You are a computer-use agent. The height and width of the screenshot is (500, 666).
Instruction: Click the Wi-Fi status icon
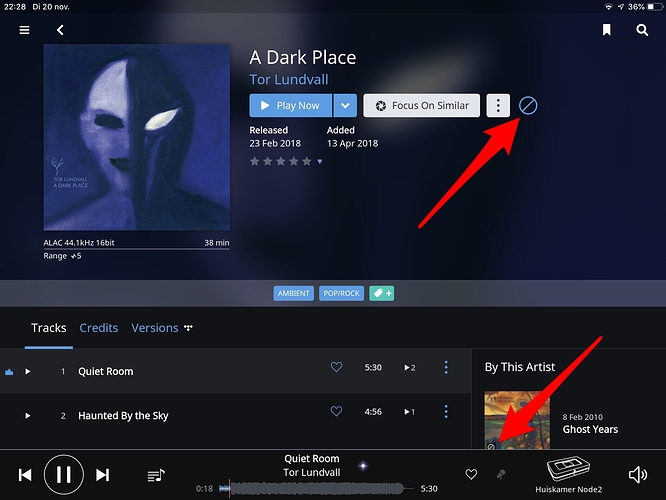pos(609,7)
